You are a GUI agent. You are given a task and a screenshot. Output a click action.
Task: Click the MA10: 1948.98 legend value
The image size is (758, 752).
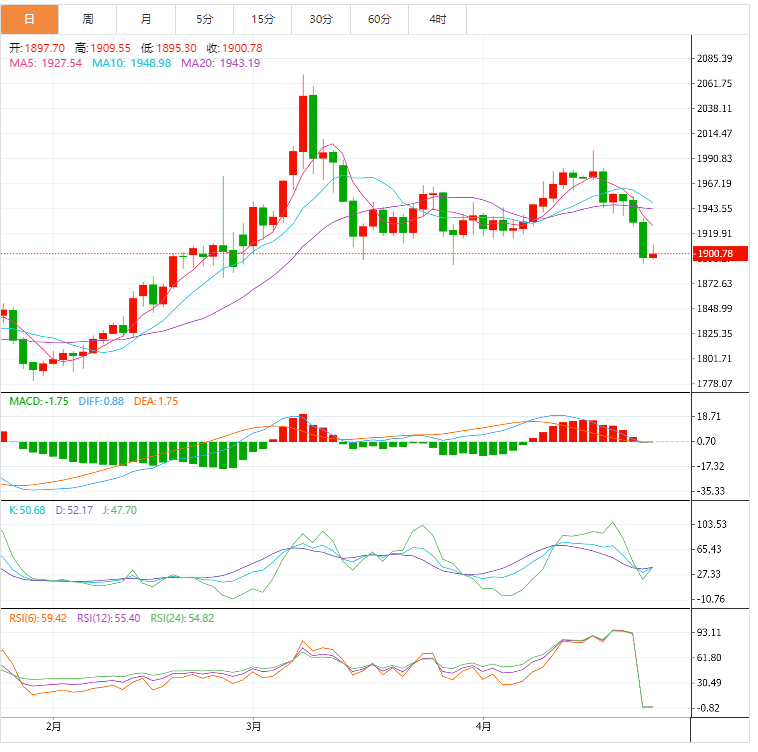[x=131, y=63]
